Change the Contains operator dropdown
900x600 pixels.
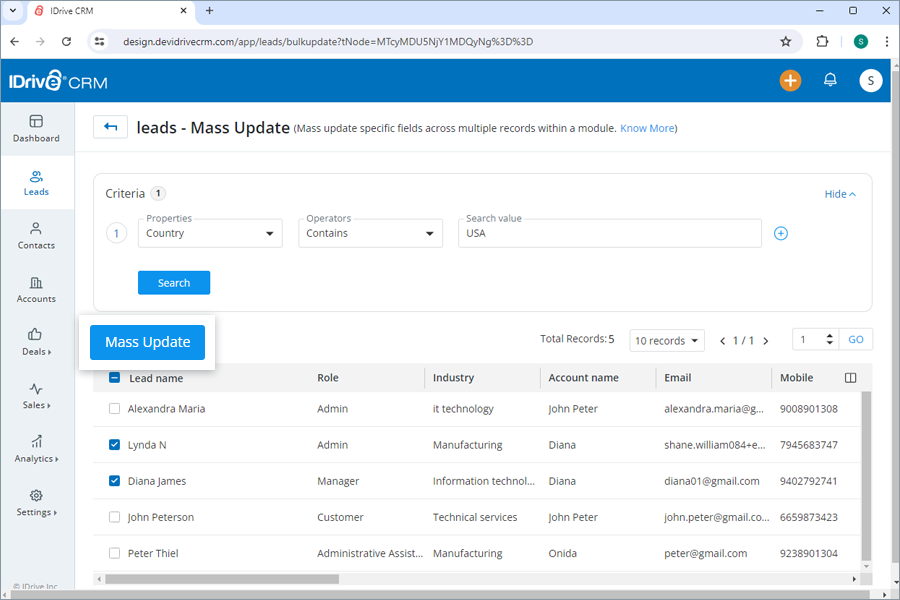[x=370, y=232]
